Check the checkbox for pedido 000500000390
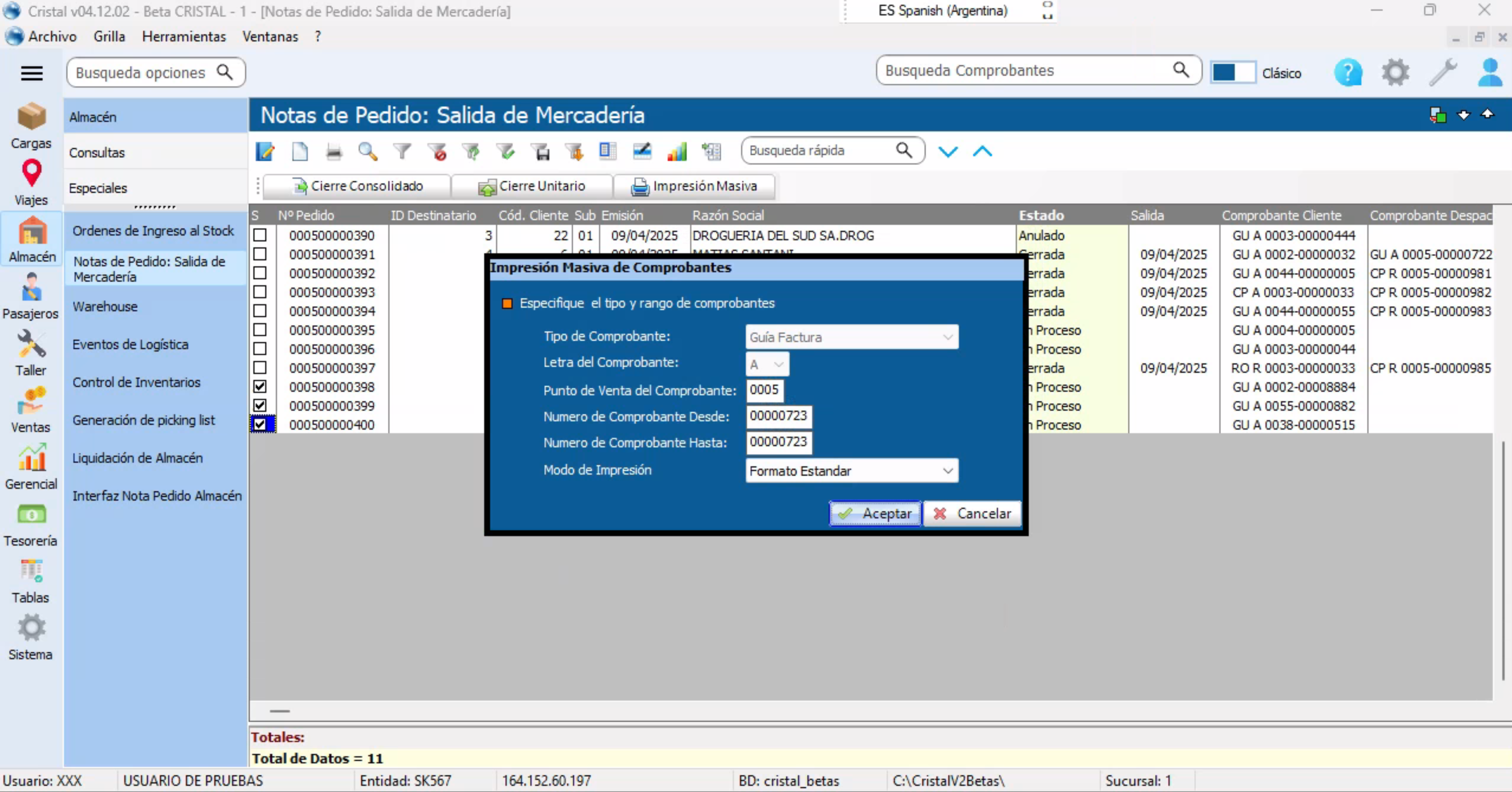Image resolution: width=1512 pixels, height=792 pixels. tap(260, 235)
